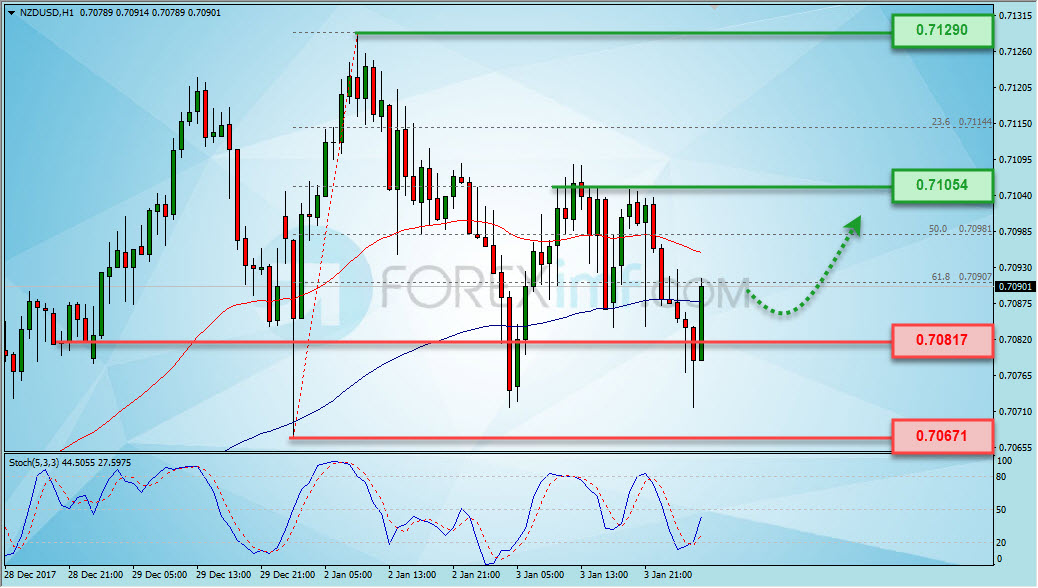
Task: Select the 0.71054 green resistance label
Action: click(942, 185)
